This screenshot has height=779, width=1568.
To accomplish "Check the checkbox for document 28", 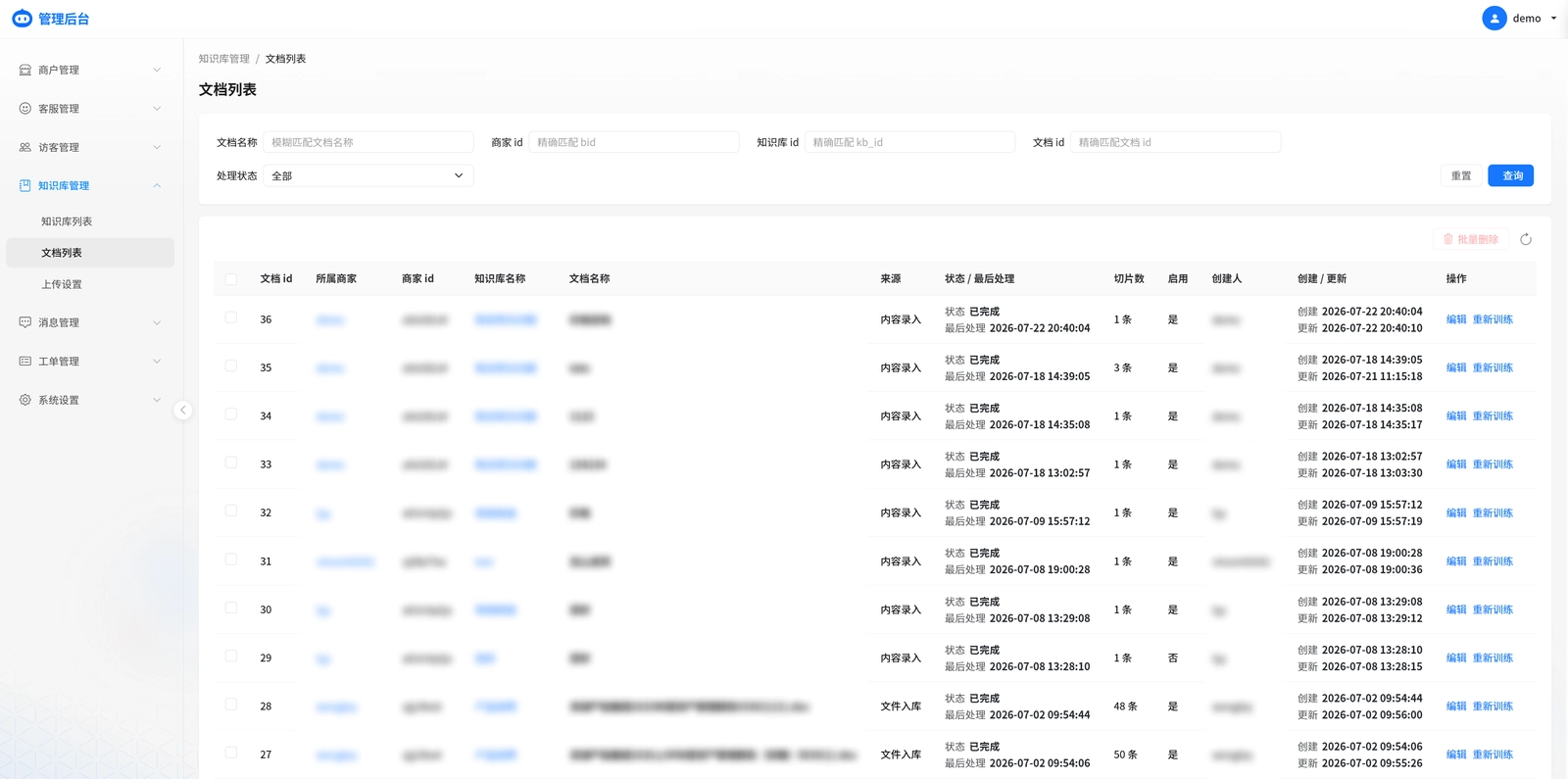I will click(231, 705).
